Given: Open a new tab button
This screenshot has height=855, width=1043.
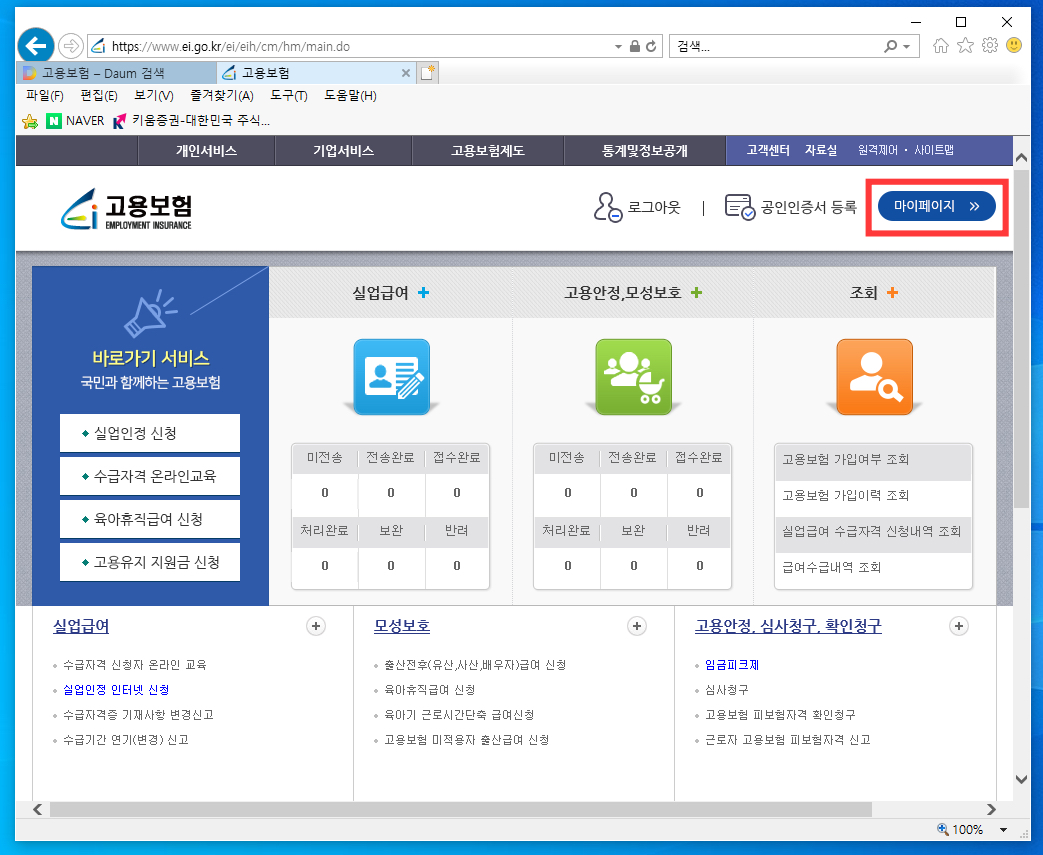Looking at the screenshot, I should coord(427,73).
